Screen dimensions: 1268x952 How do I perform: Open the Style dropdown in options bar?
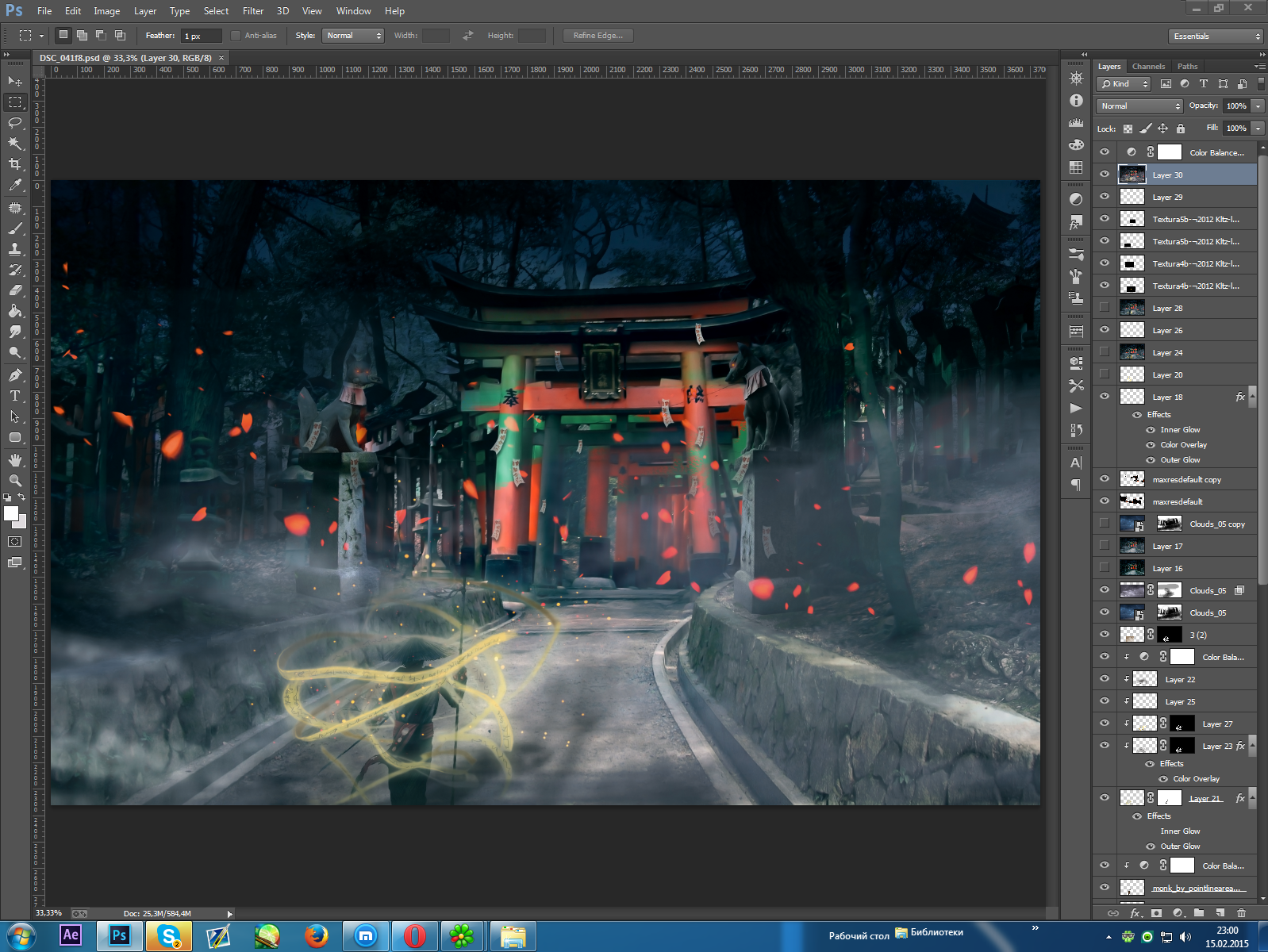[353, 36]
